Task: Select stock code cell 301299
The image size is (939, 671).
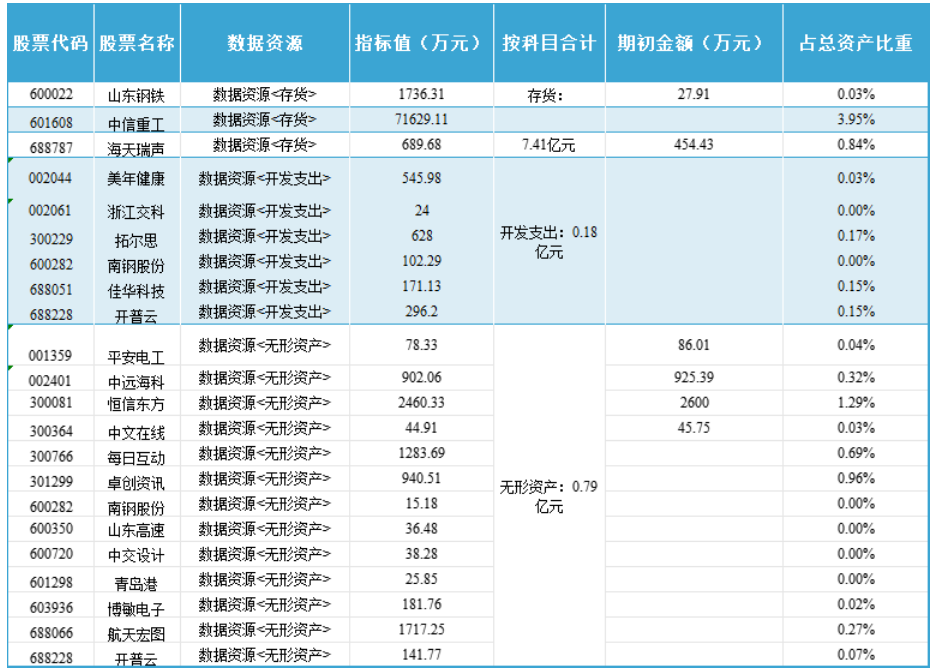Action: click(x=50, y=479)
